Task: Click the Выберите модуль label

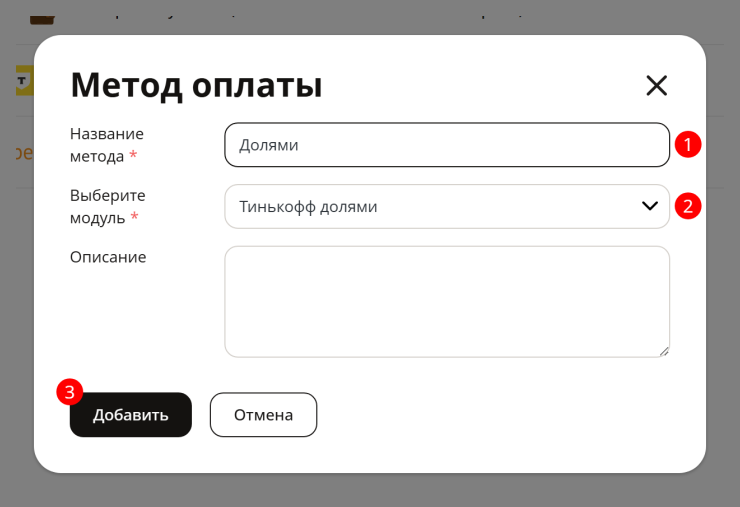Action: pos(108,206)
